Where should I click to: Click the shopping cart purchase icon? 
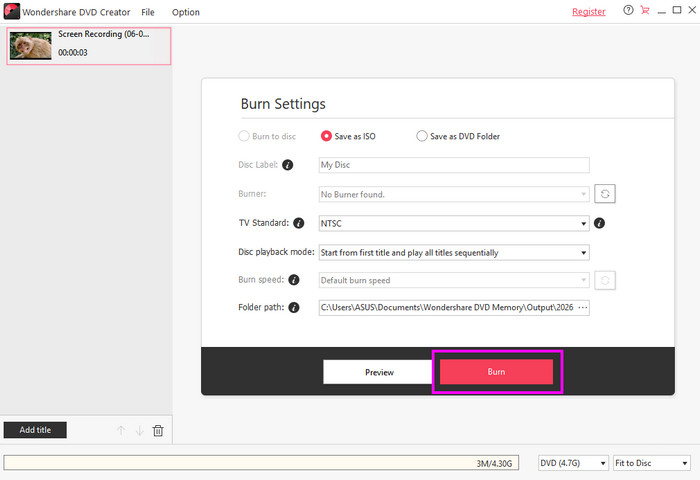coord(645,10)
